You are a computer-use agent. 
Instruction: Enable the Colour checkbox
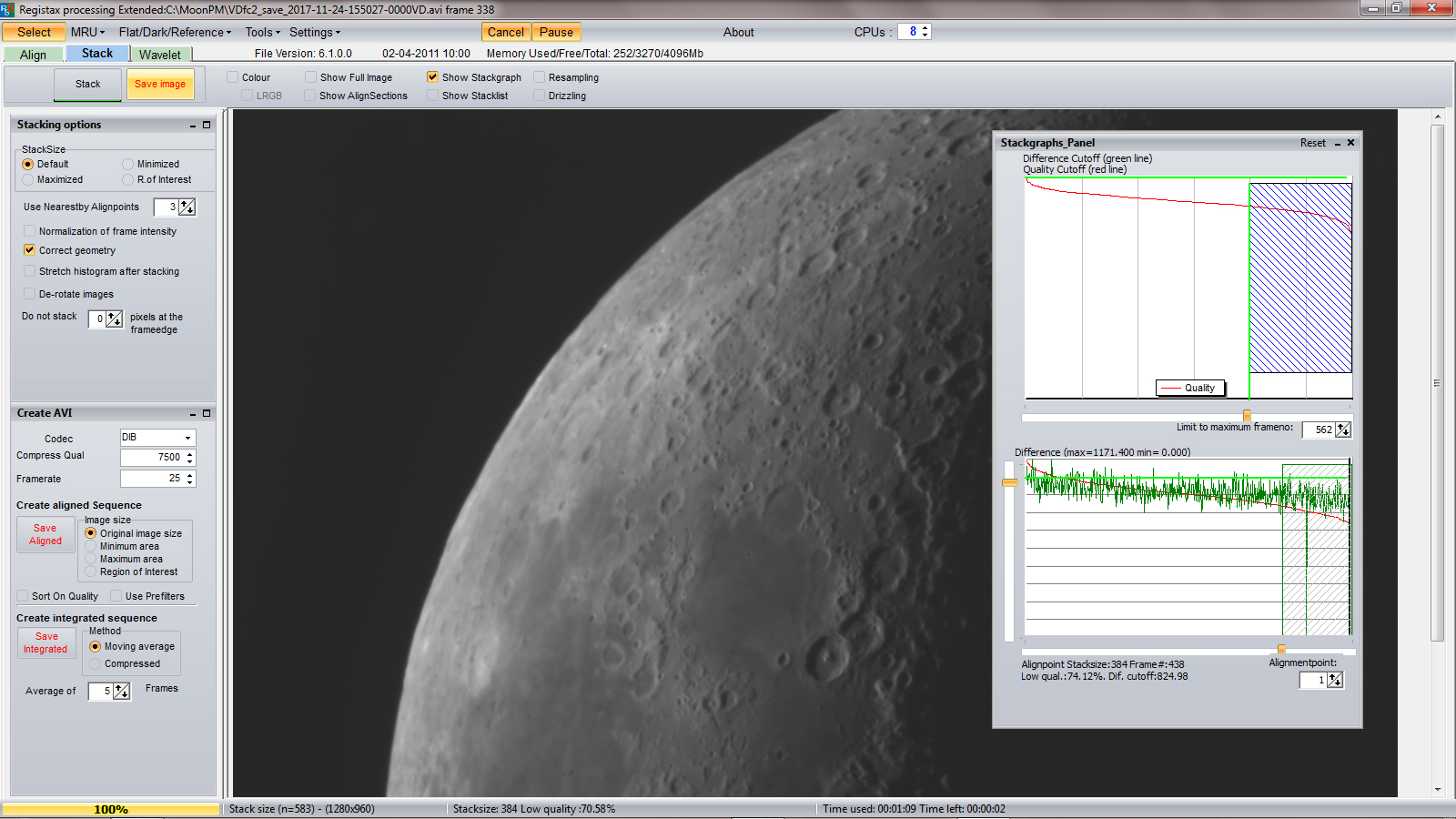[233, 77]
